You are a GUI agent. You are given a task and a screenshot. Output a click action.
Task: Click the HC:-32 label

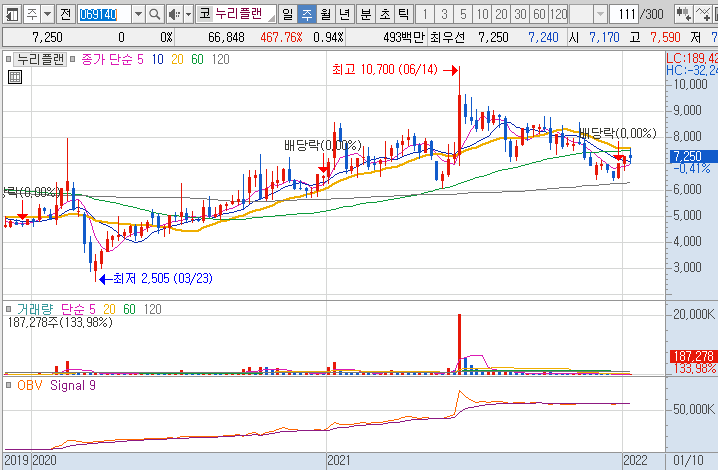coord(692,70)
